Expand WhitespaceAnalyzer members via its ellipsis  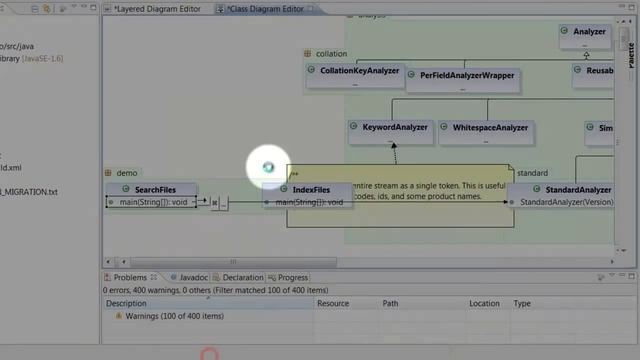pyautogui.click(x=486, y=141)
